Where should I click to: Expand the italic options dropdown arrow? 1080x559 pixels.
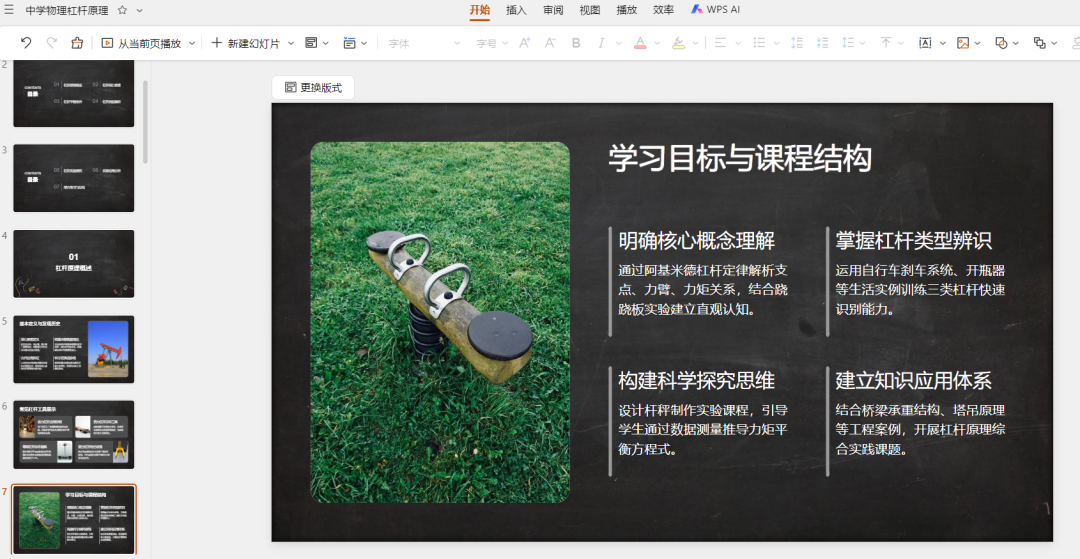(x=619, y=43)
